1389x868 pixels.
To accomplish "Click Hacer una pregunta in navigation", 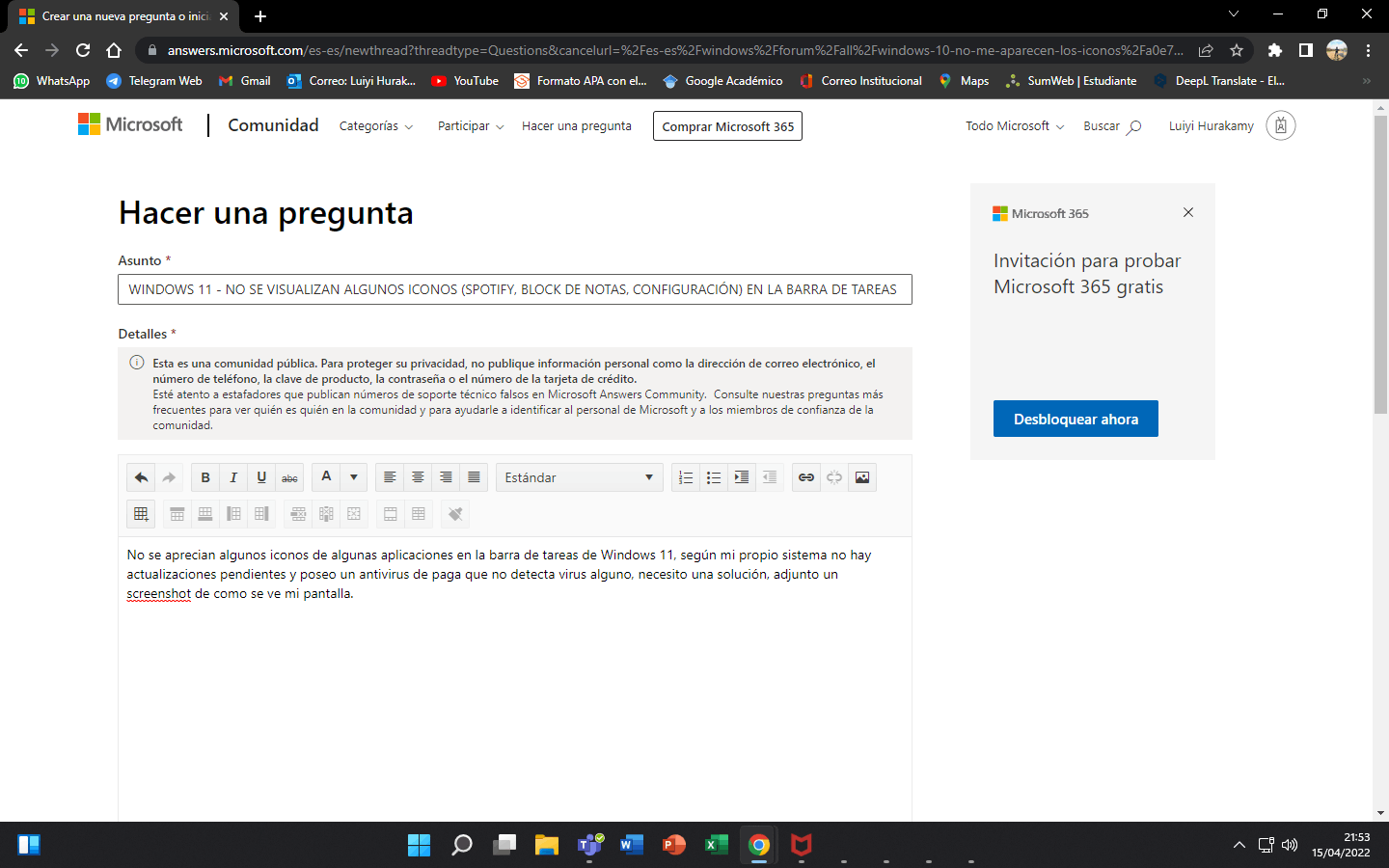I will tap(577, 126).
